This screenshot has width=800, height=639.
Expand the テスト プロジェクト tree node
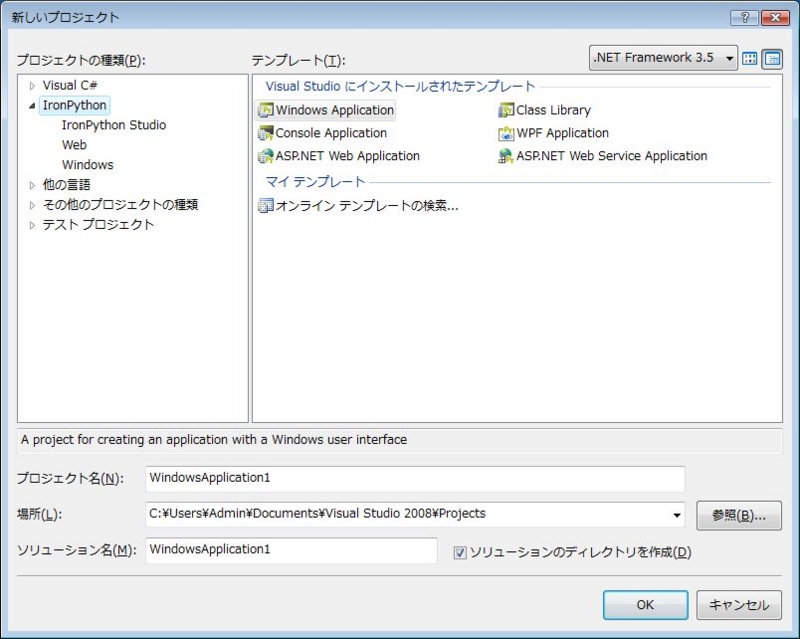click(x=32, y=225)
